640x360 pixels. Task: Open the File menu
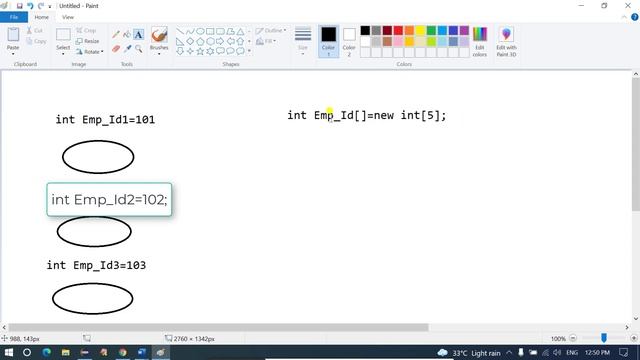tap(14, 17)
